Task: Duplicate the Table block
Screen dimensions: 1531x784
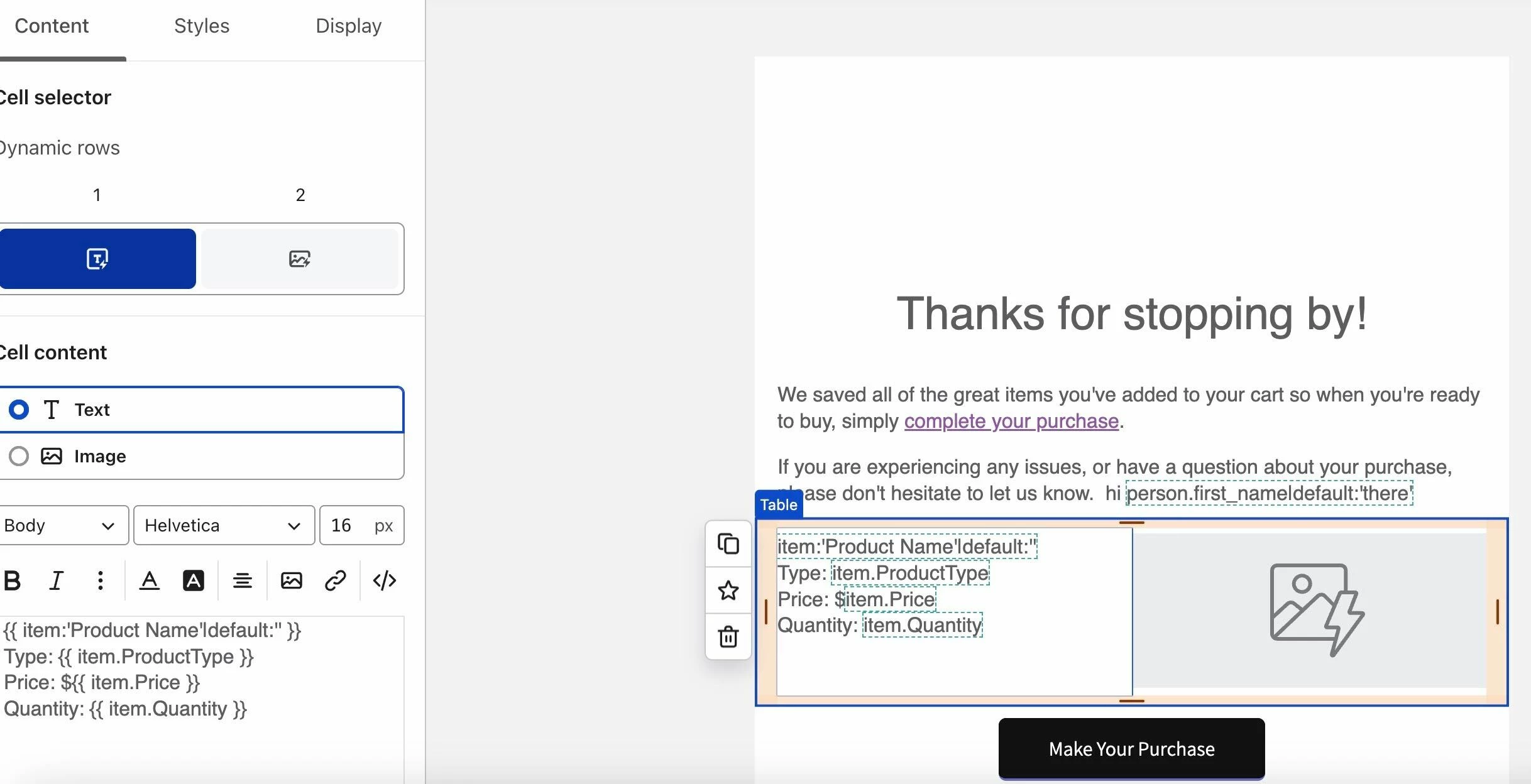Action: [728, 544]
